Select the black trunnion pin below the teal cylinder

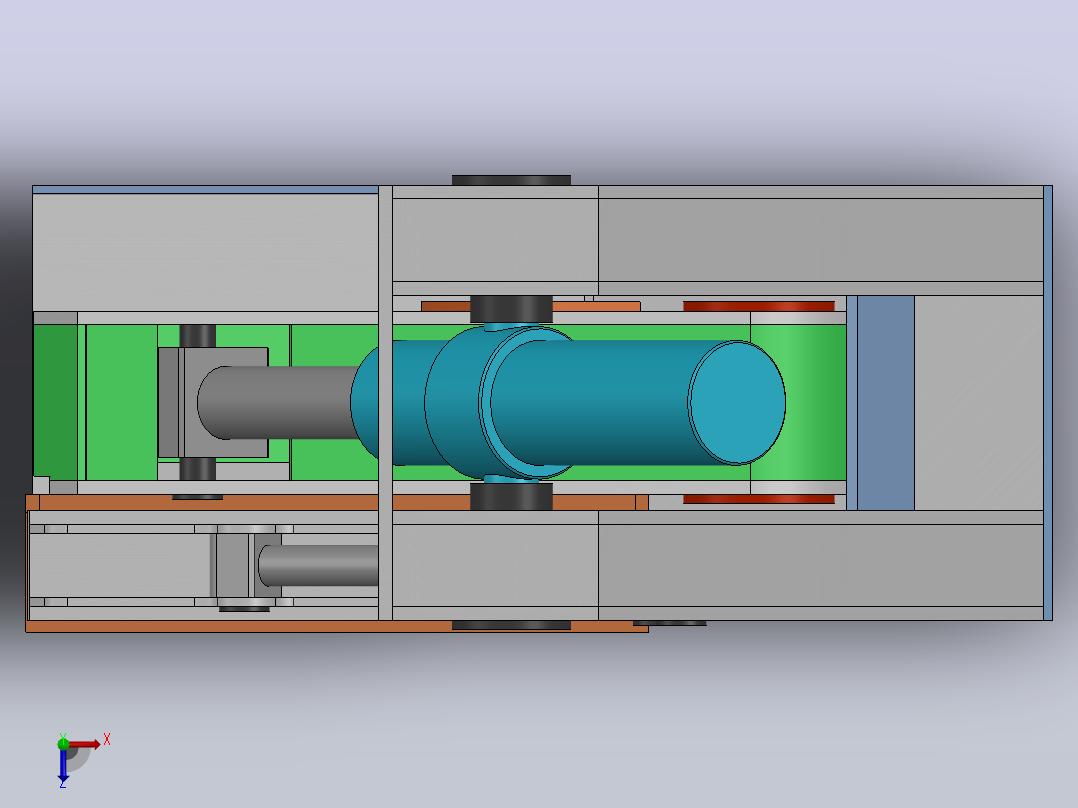click(511, 496)
